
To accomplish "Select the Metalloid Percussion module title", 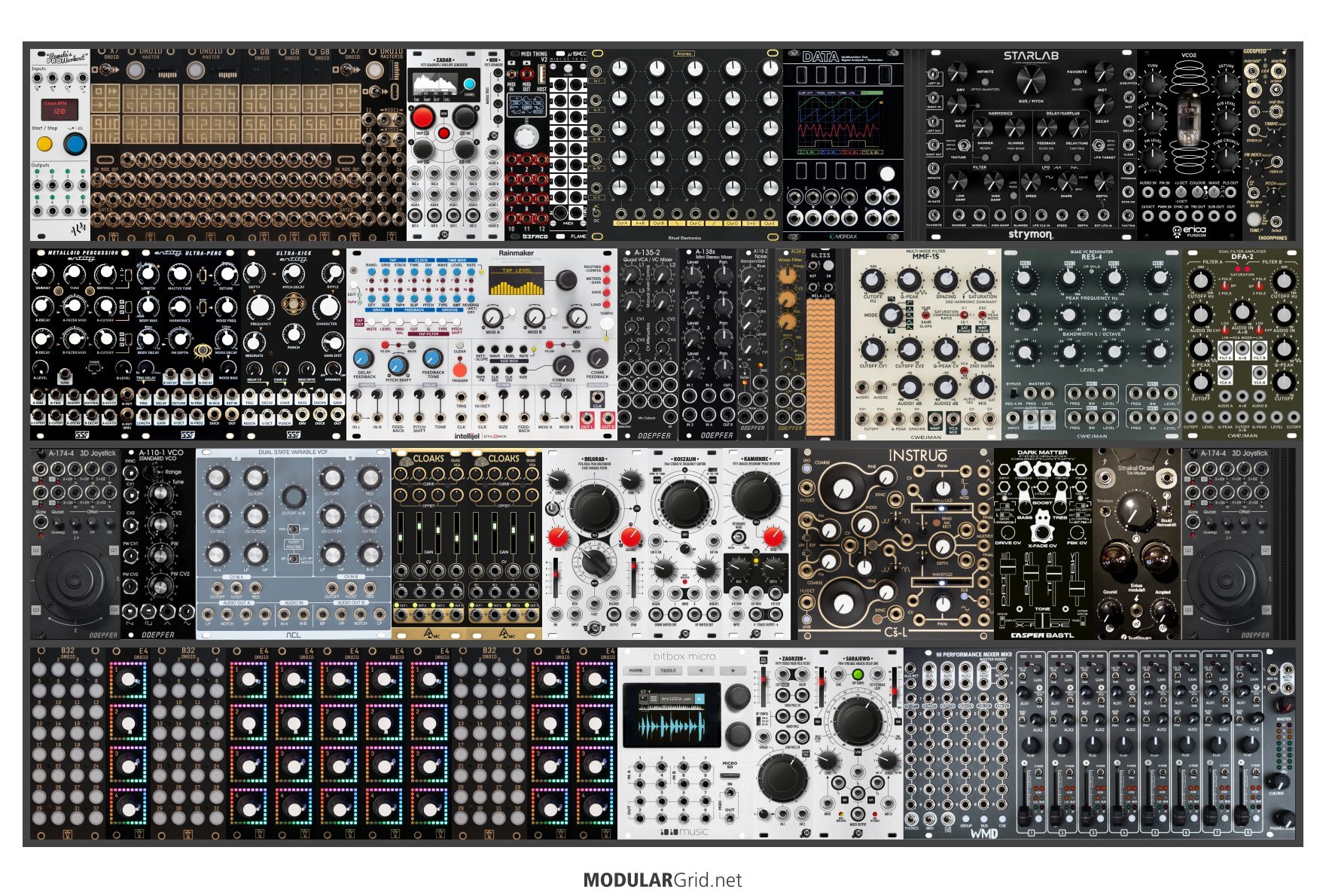I will pos(84,253).
